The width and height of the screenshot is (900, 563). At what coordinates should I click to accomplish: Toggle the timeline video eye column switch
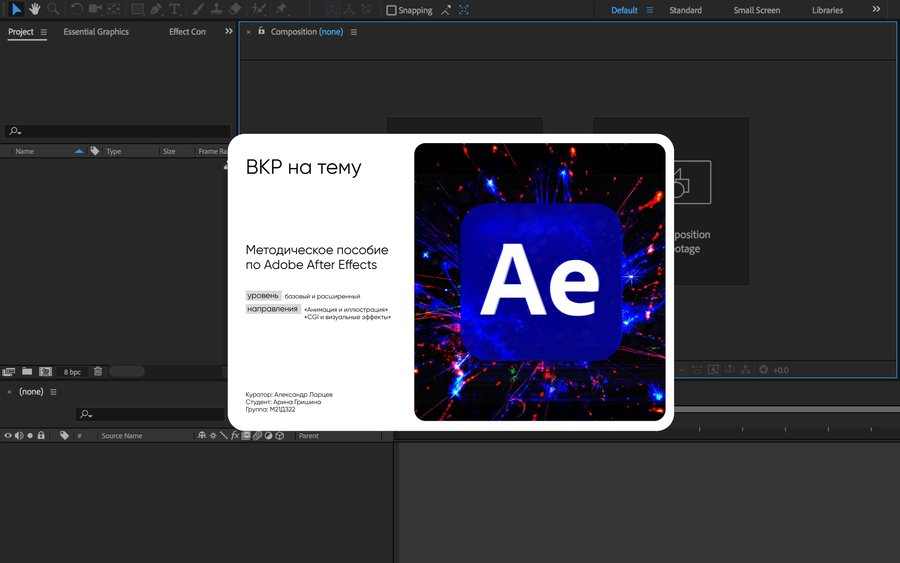[x=8, y=436]
